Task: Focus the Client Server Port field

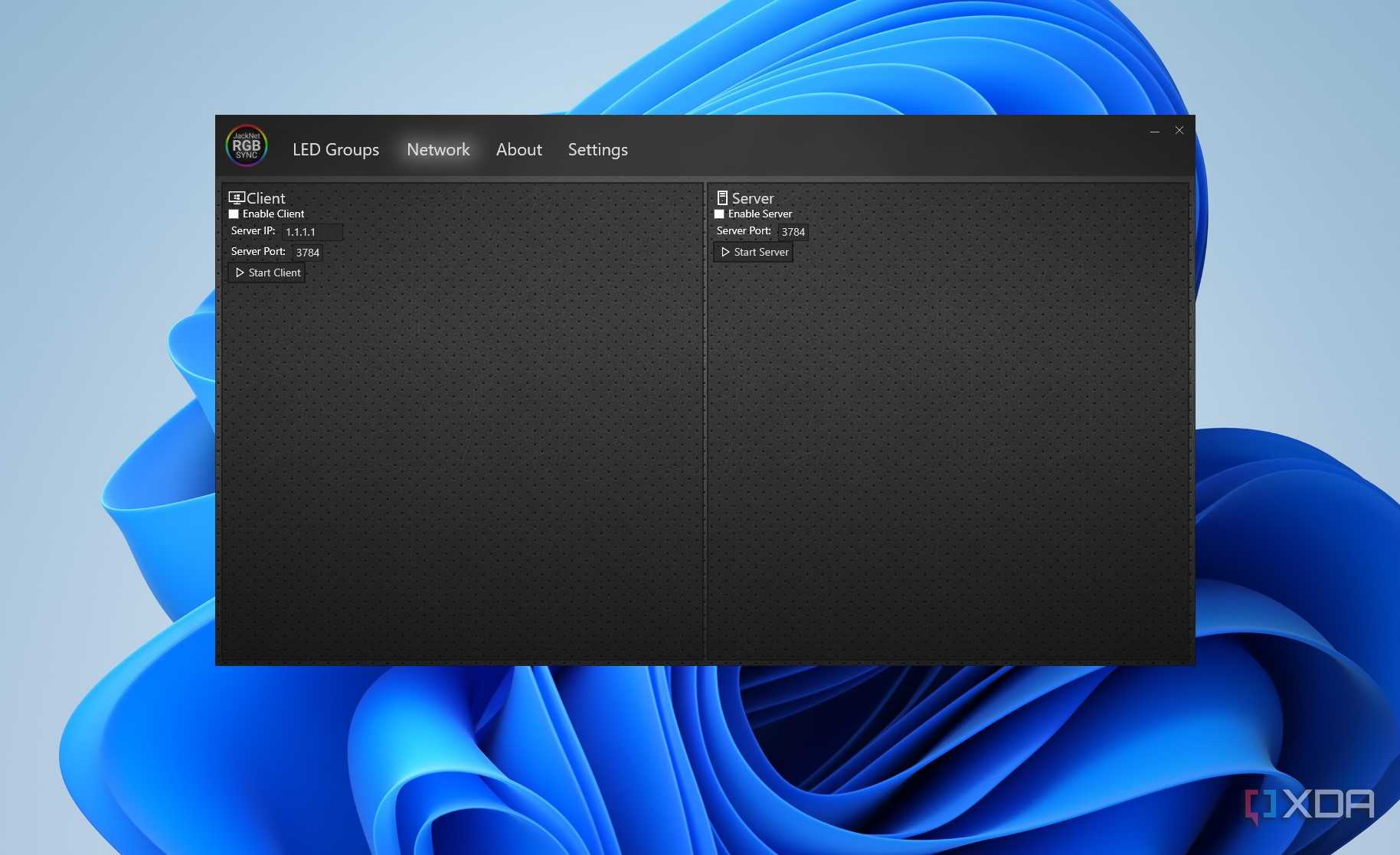Action: pyautogui.click(x=308, y=253)
